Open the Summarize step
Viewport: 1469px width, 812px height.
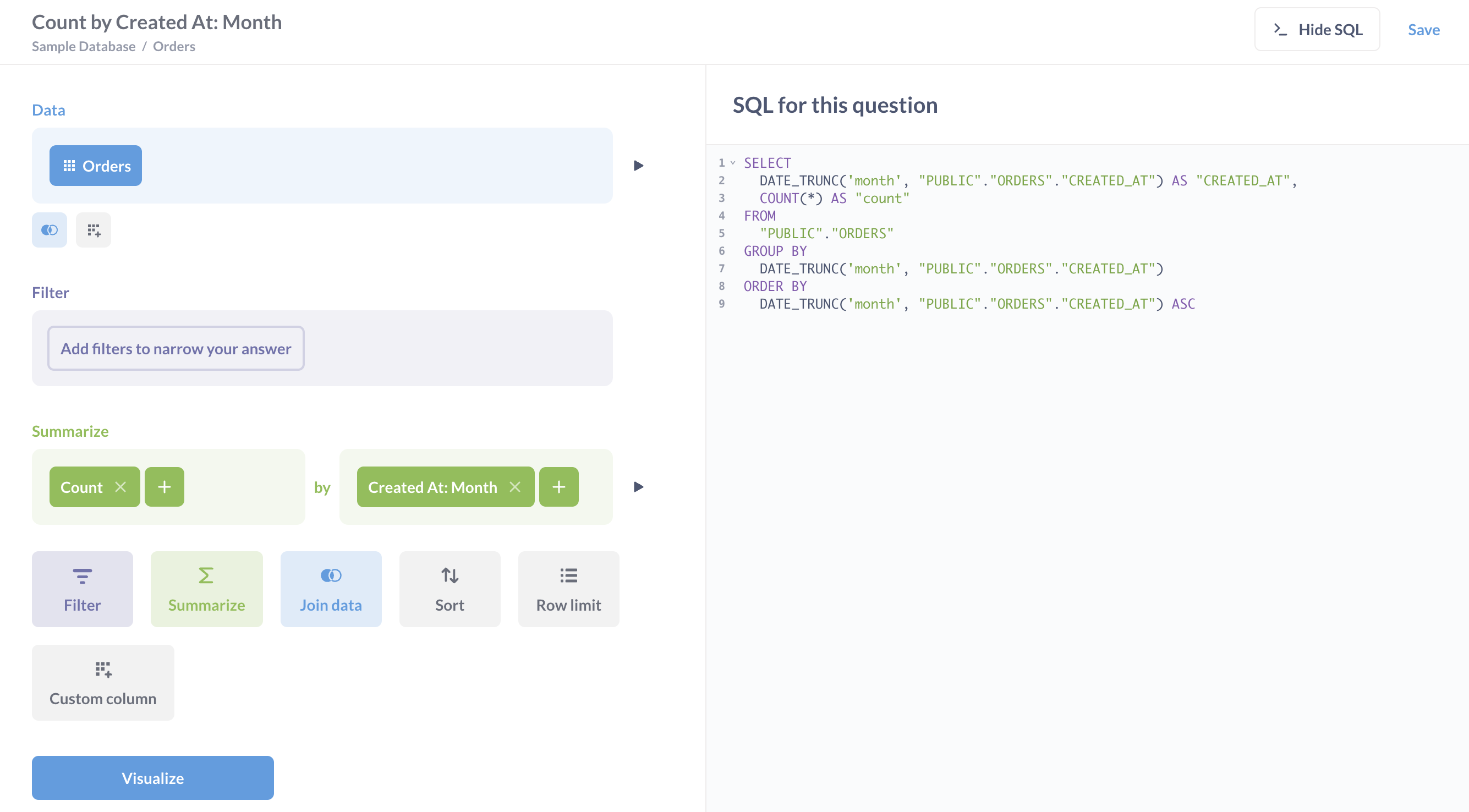click(206, 589)
